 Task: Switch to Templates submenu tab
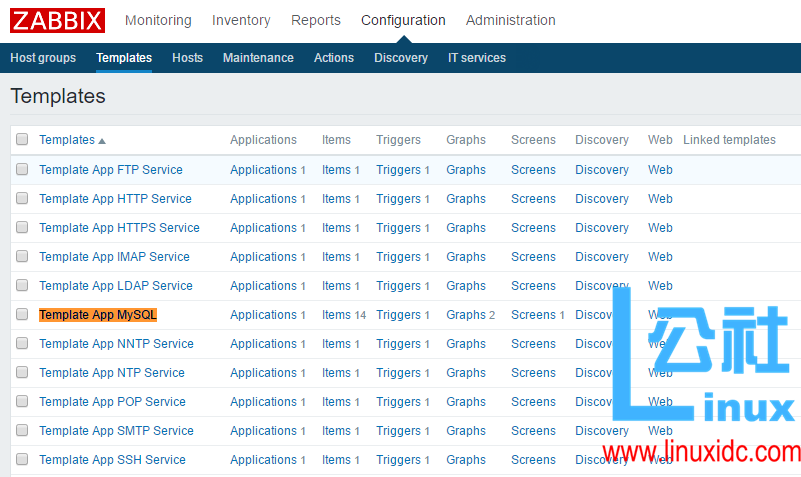124,58
